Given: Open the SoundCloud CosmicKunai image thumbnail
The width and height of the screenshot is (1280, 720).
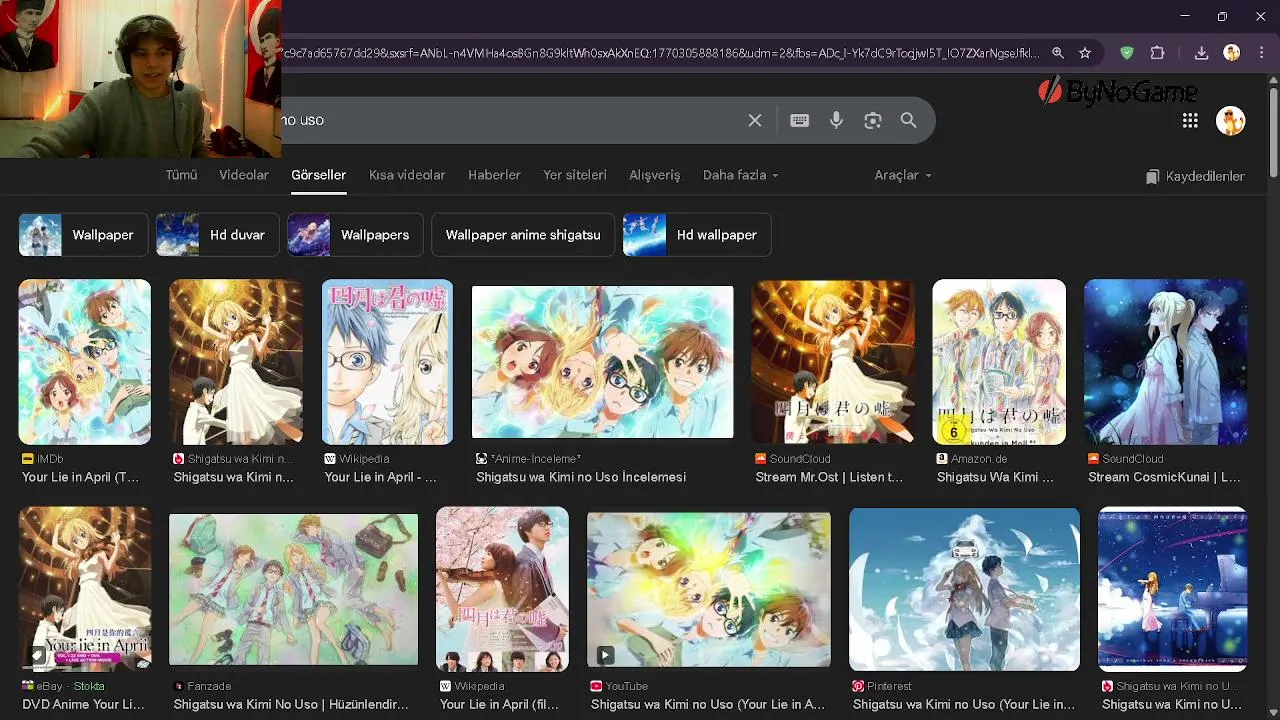Looking at the screenshot, I should [1165, 362].
